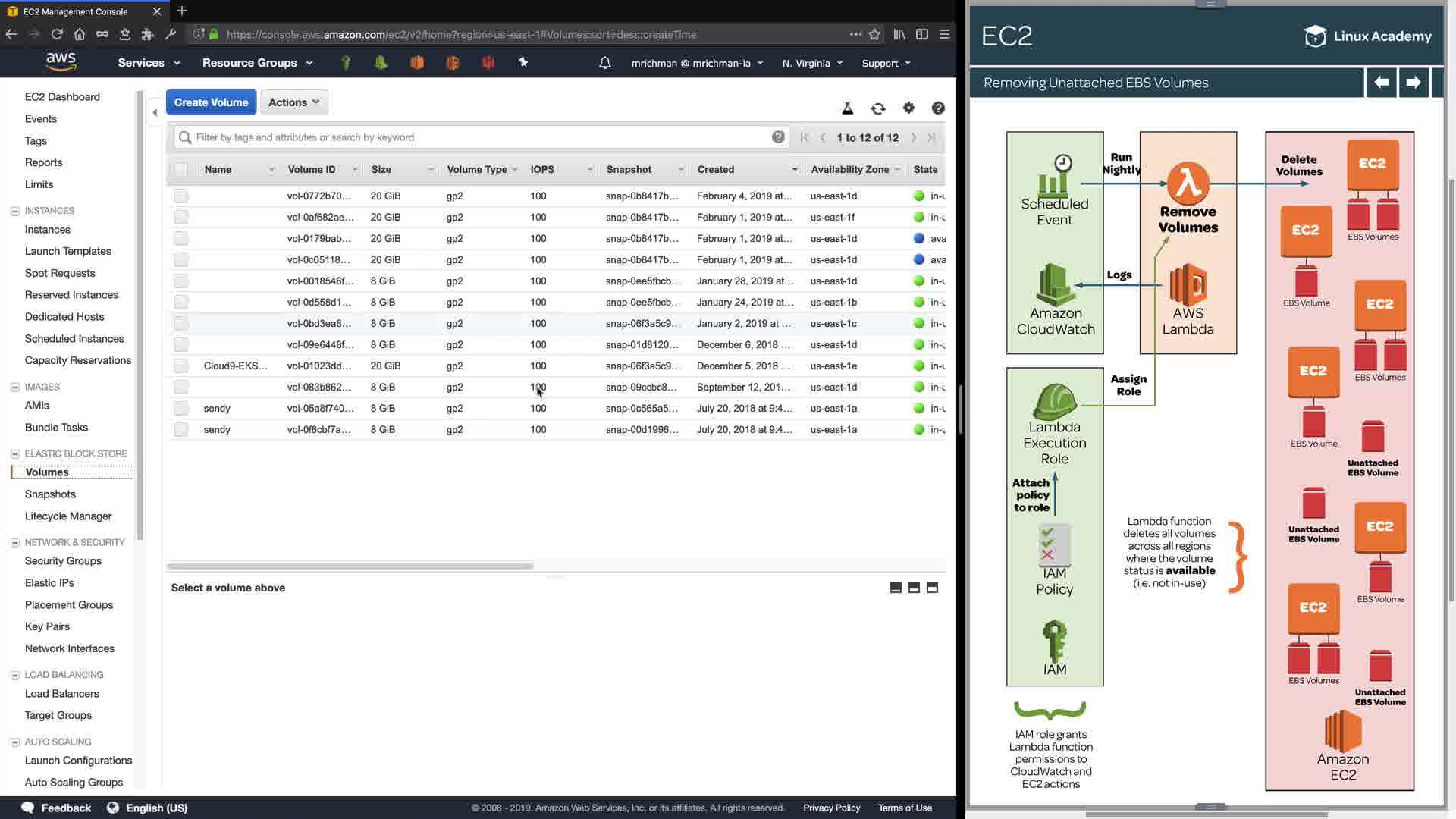The height and width of the screenshot is (819, 1456).
Task: Select checkbox for vol-0772b70 volume
Action: coord(180,196)
